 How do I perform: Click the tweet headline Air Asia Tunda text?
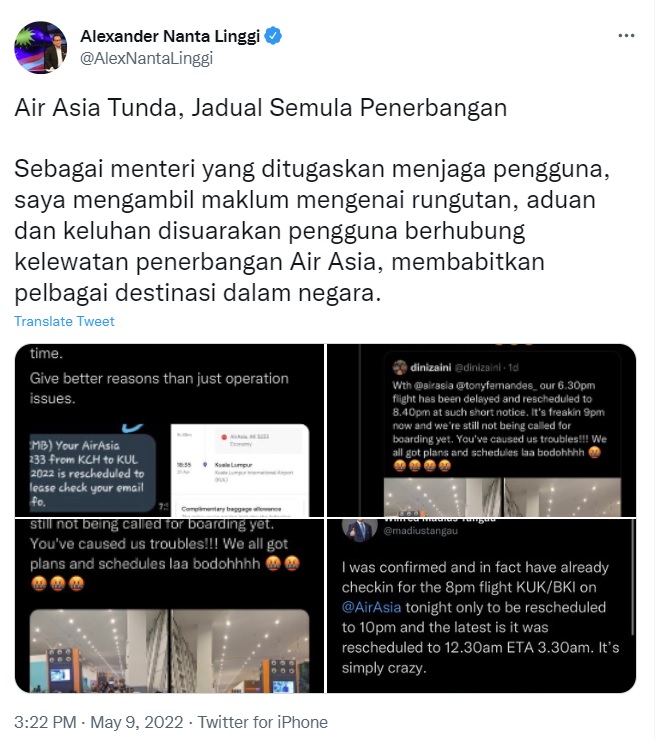[261, 107]
